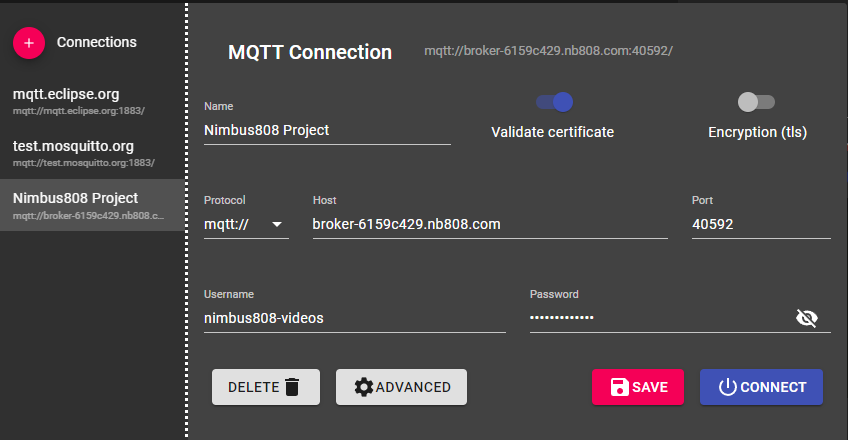848x440 pixels.
Task: Click the pink plus add connection icon
Action: point(29,42)
